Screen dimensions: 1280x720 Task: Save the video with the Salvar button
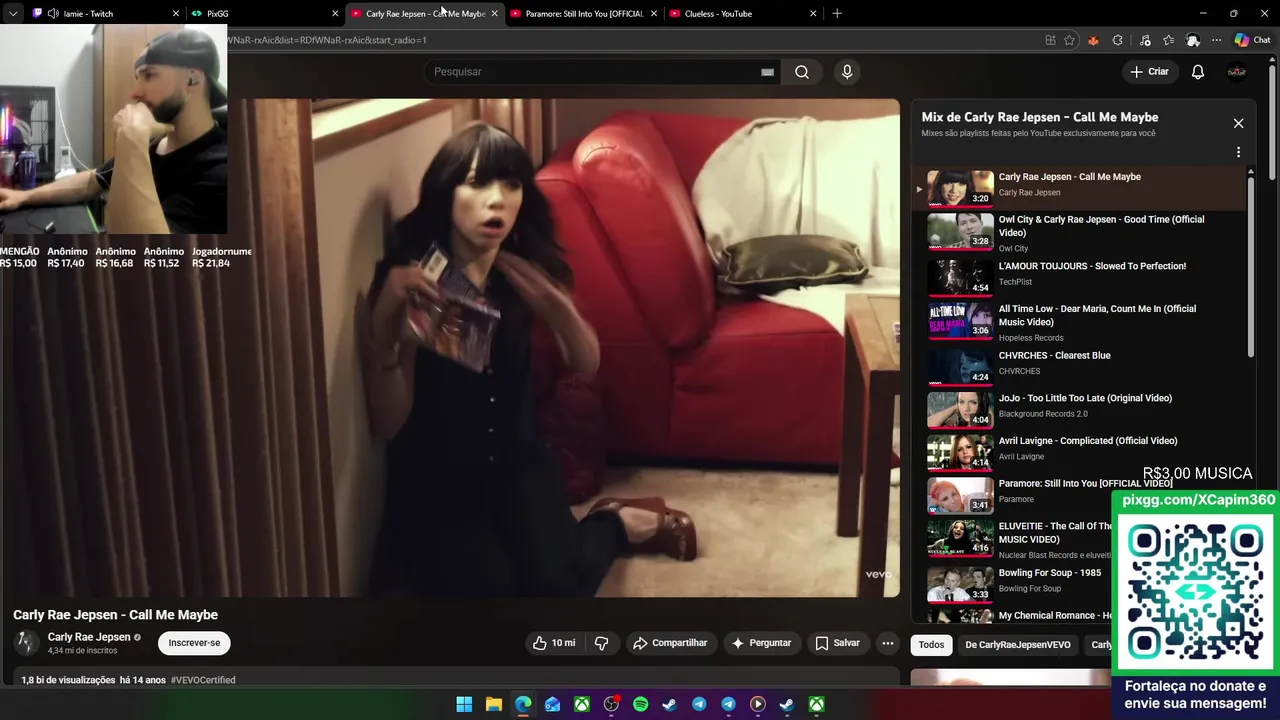837,643
